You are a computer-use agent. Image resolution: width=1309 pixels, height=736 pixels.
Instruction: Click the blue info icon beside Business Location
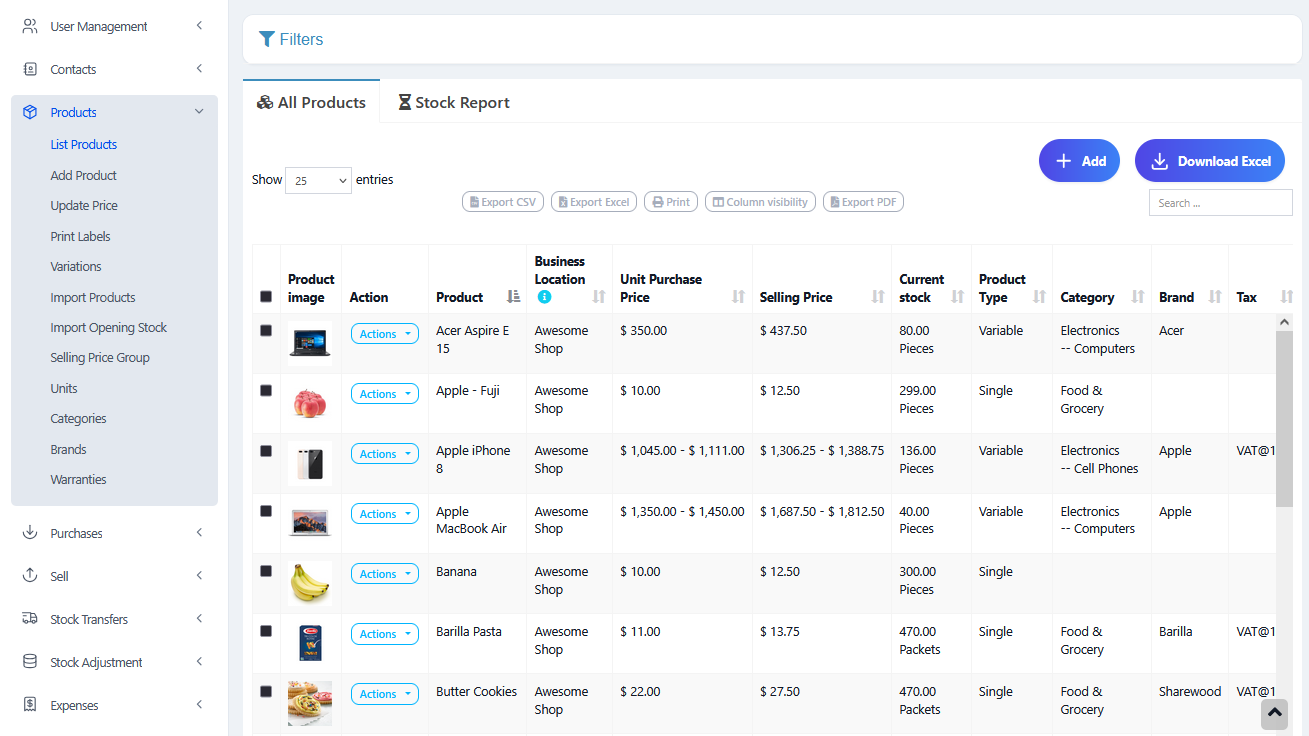click(x=545, y=296)
